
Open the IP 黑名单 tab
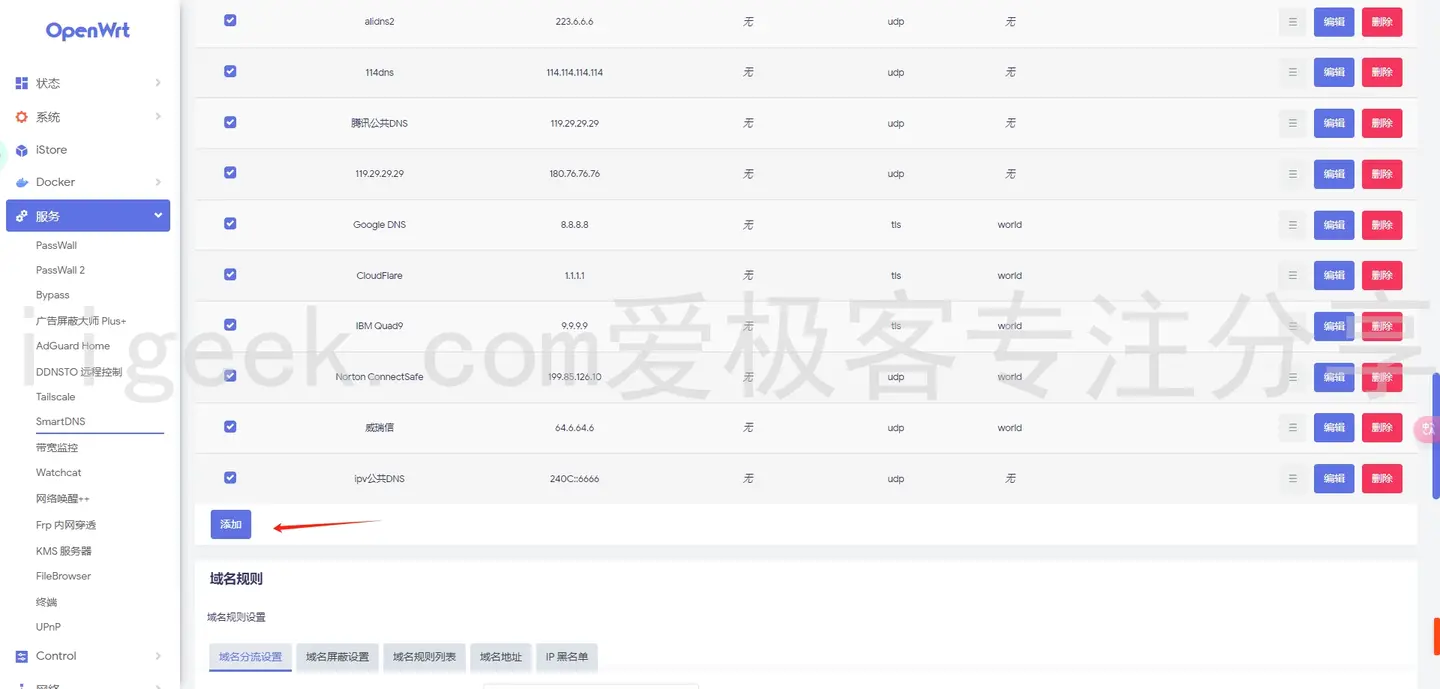566,657
